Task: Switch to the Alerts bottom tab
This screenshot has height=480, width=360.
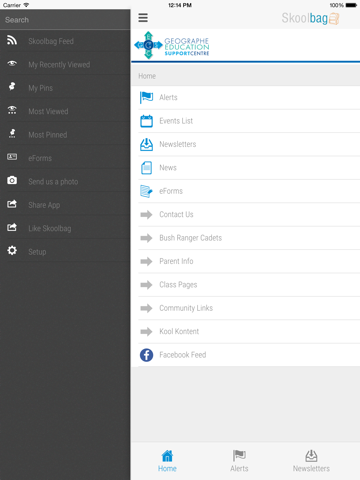Action: (x=239, y=461)
